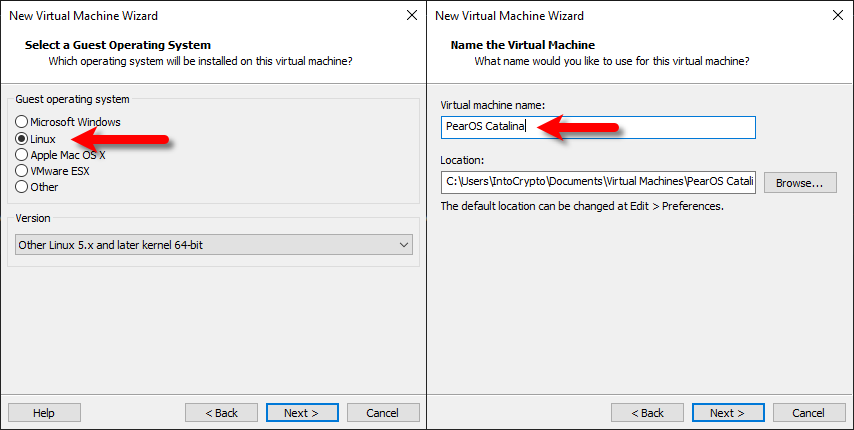Click the Location path field
Screen dimensions: 854x430
point(598,182)
